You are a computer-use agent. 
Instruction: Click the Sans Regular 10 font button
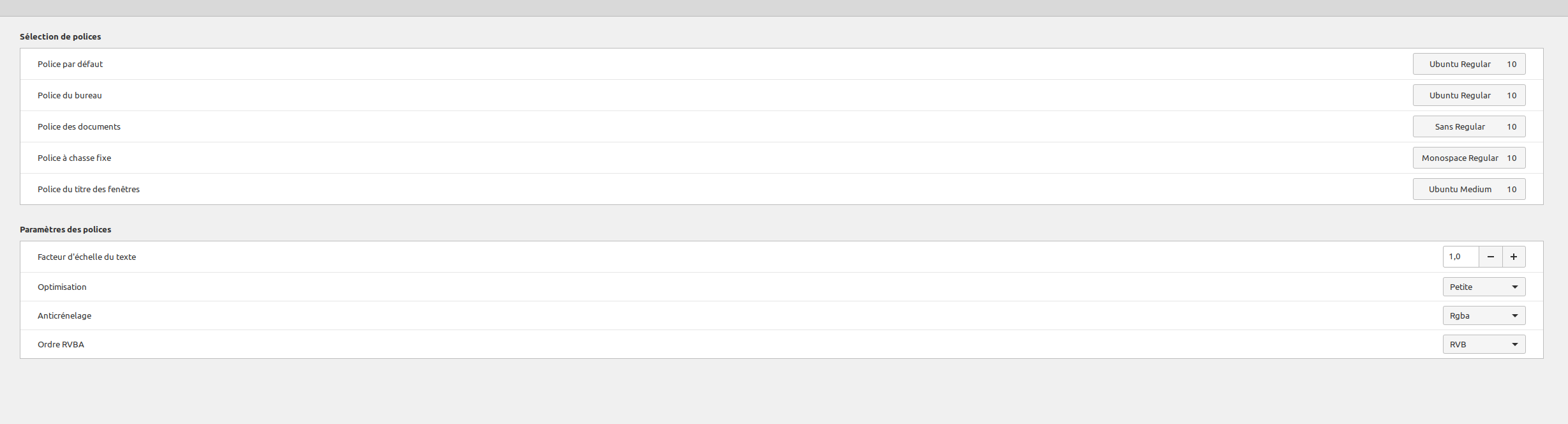[x=1468, y=126]
